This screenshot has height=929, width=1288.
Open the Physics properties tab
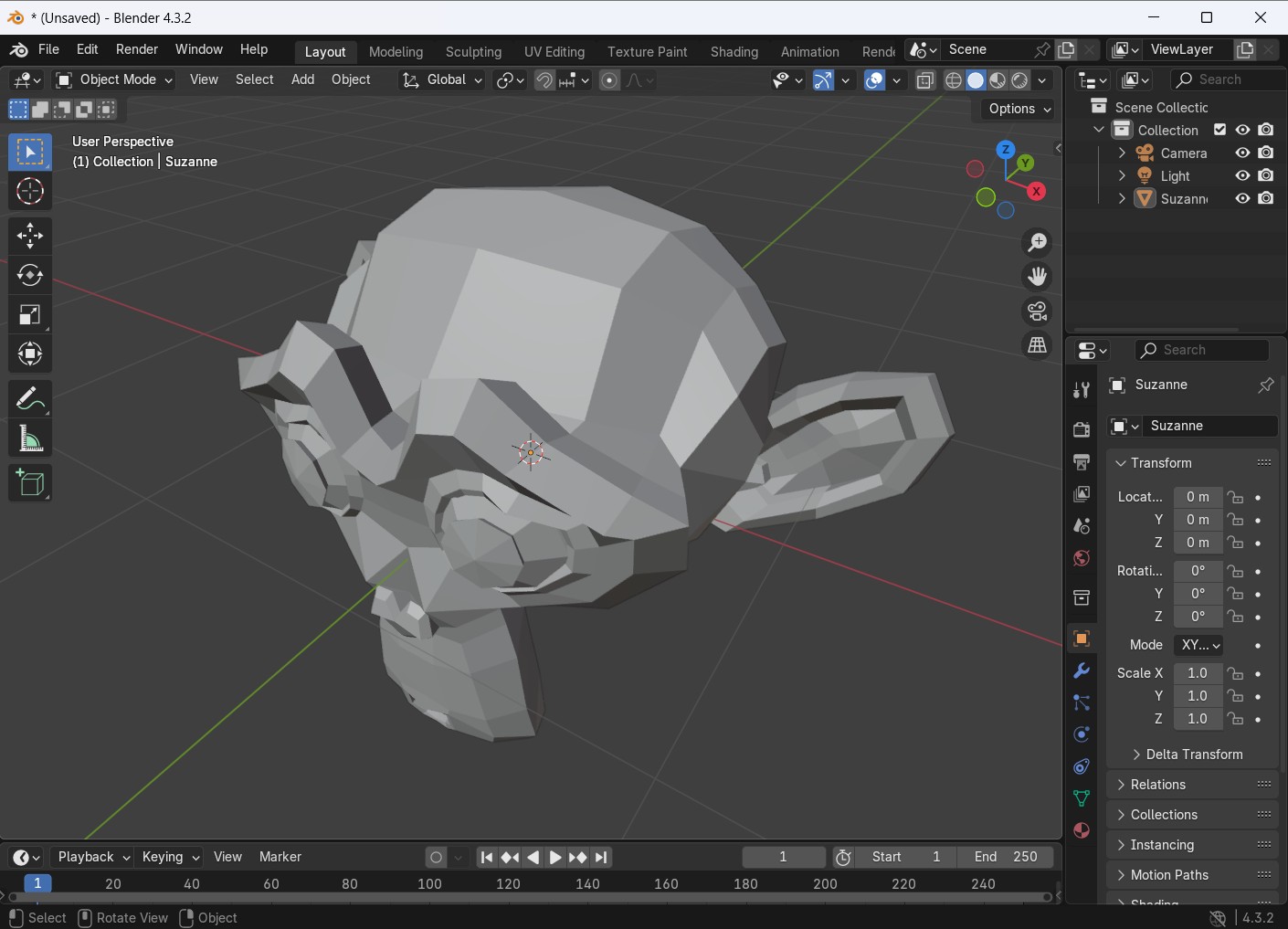(1082, 734)
